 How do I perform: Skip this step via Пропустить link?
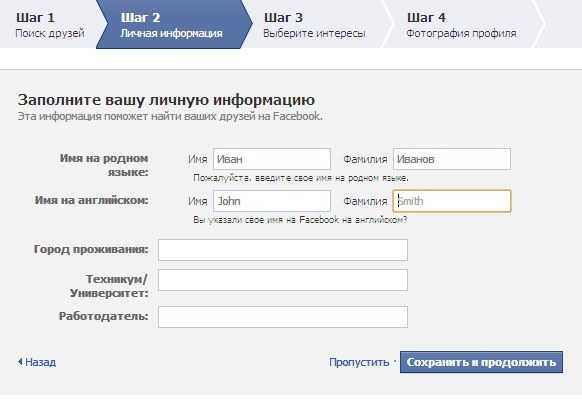359,362
